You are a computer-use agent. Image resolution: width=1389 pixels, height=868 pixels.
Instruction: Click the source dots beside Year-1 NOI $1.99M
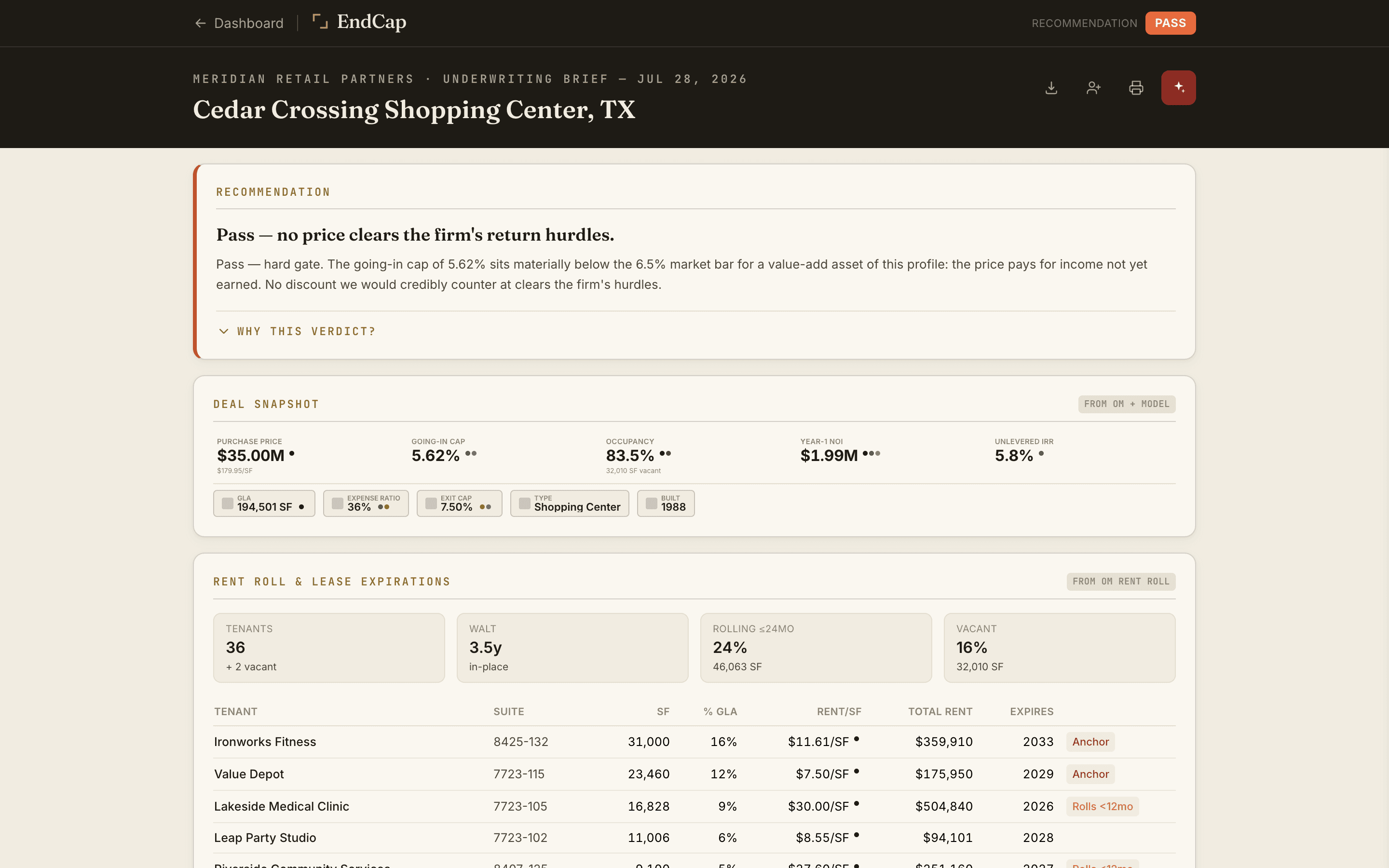coord(872,453)
